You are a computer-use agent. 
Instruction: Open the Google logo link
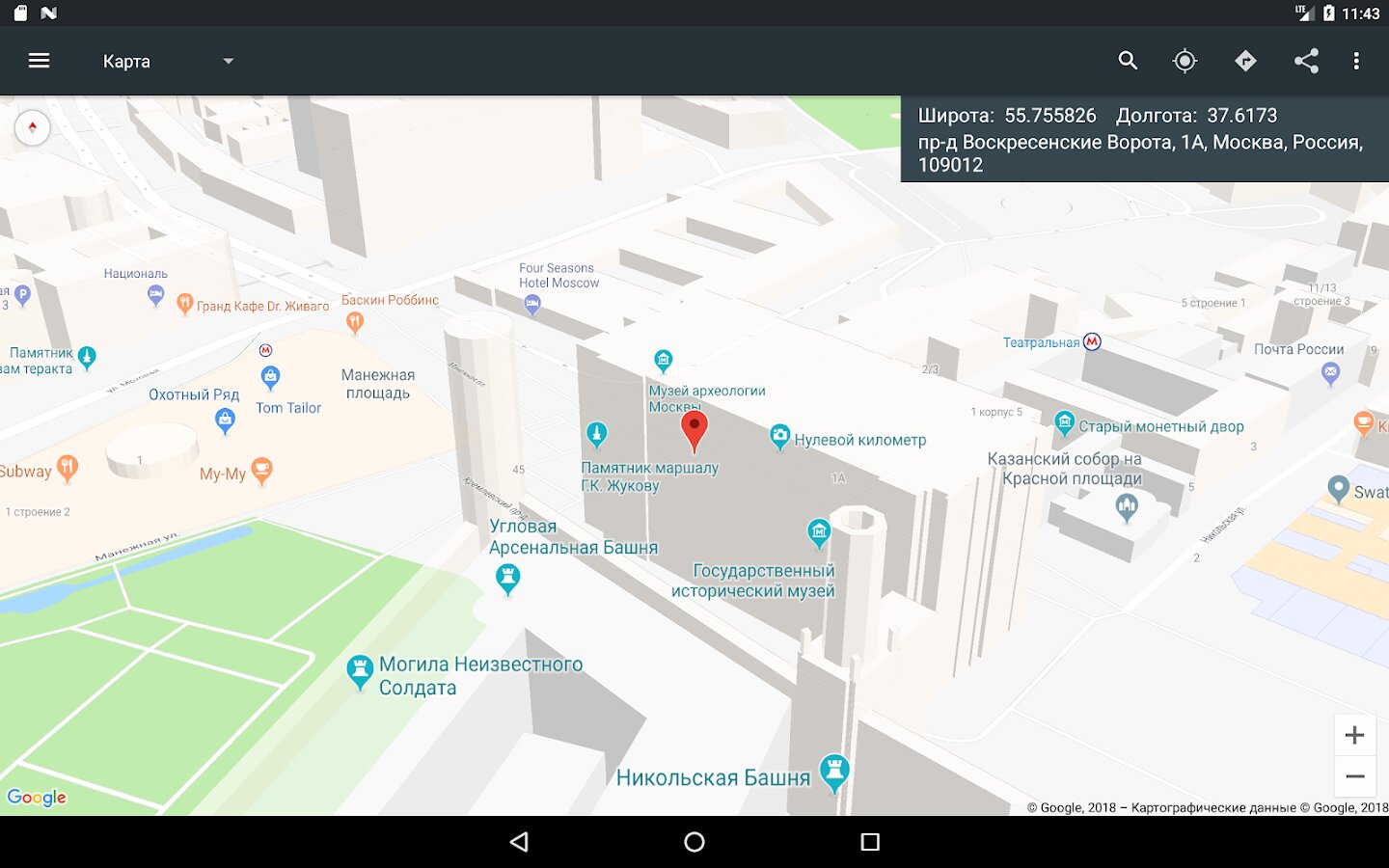pos(37,797)
